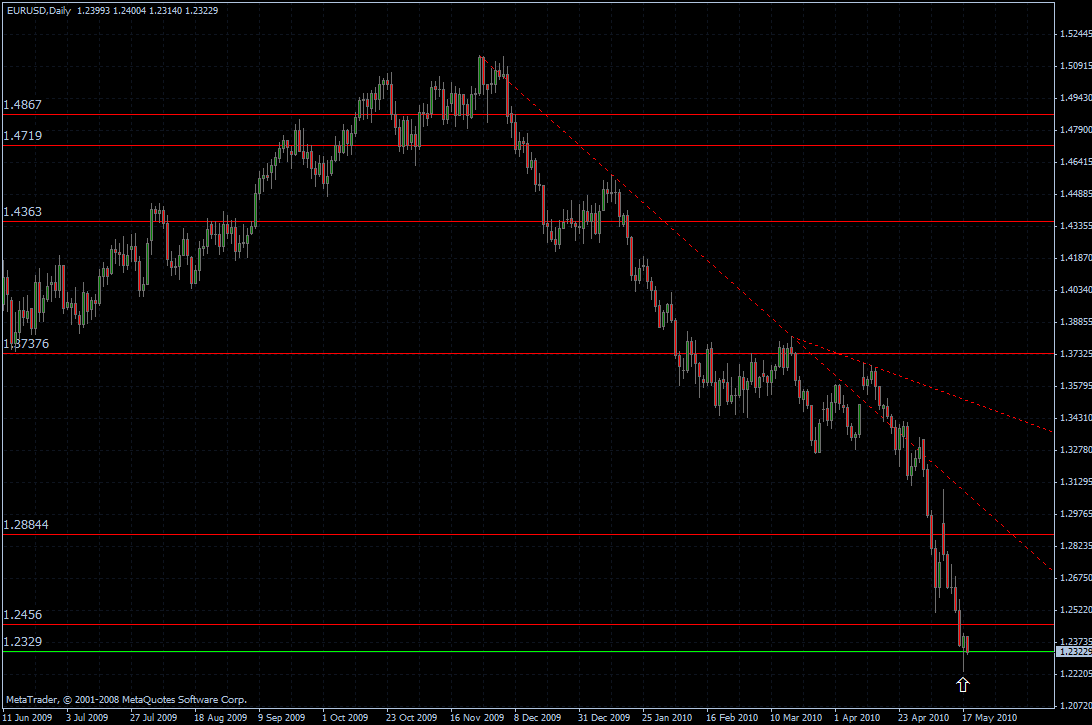Click the 1.35795 price scale value
This screenshot has width=1092, height=725.
pos(1075,386)
